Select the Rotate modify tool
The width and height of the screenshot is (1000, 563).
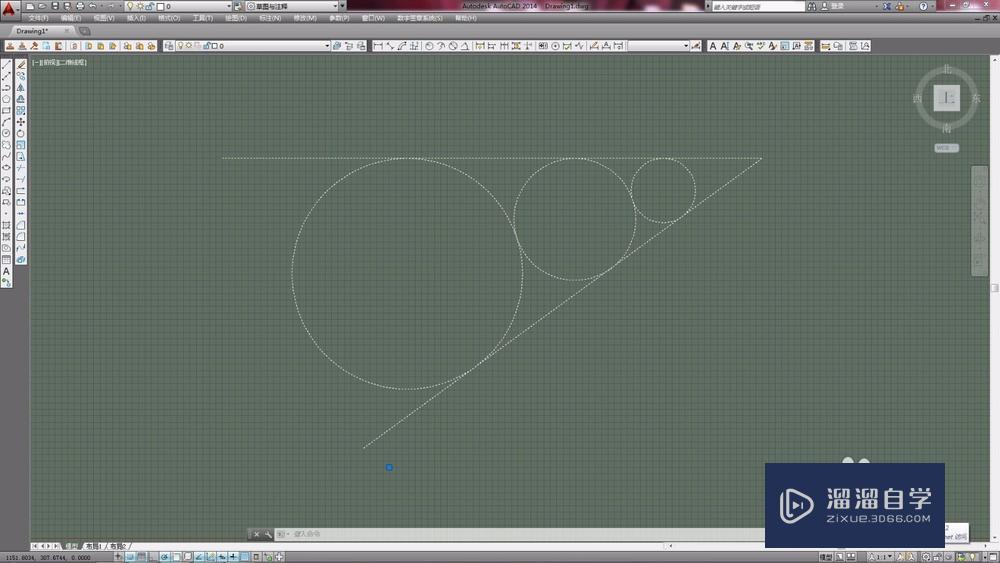click(x=21, y=133)
